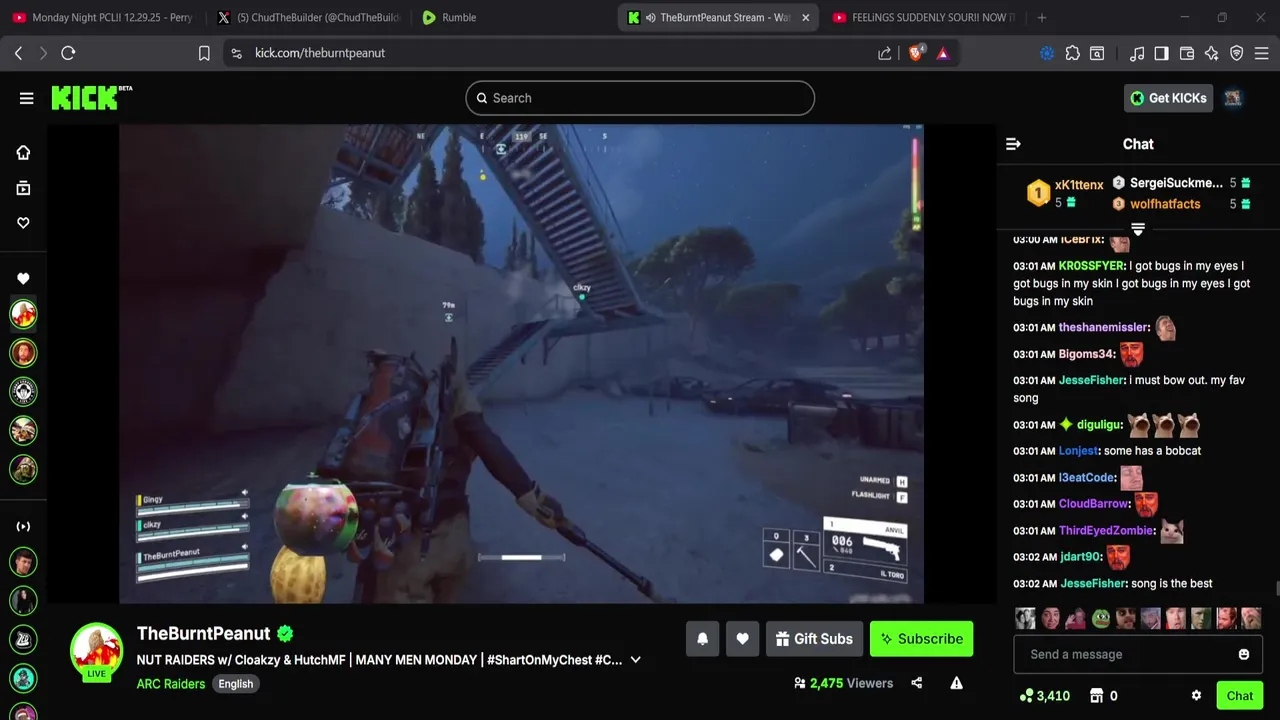Click top gifter xK1ttenx
This screenshot has height=720, width=1280.
point(1079,185)
